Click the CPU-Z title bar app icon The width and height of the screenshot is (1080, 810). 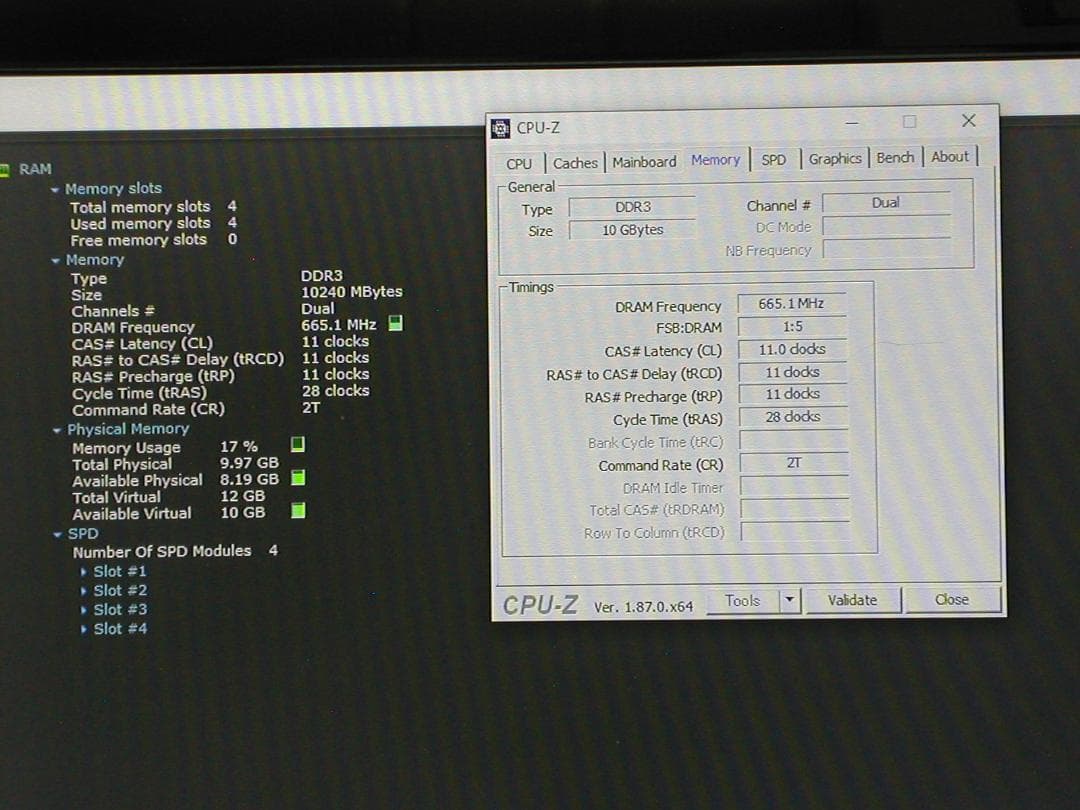pyautogui.click(x=500, y=128)
